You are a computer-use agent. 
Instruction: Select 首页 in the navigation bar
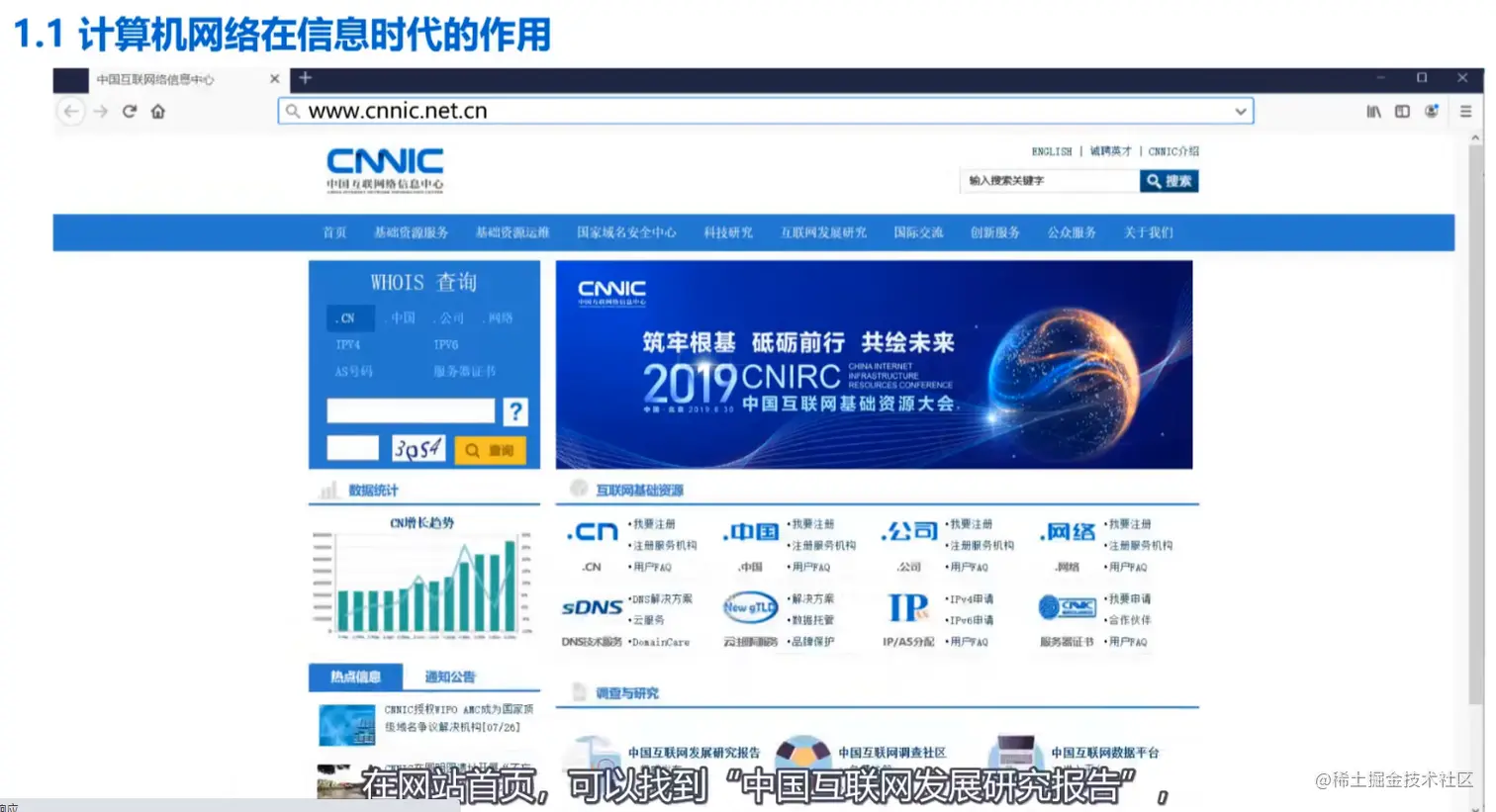click(334, 232)
